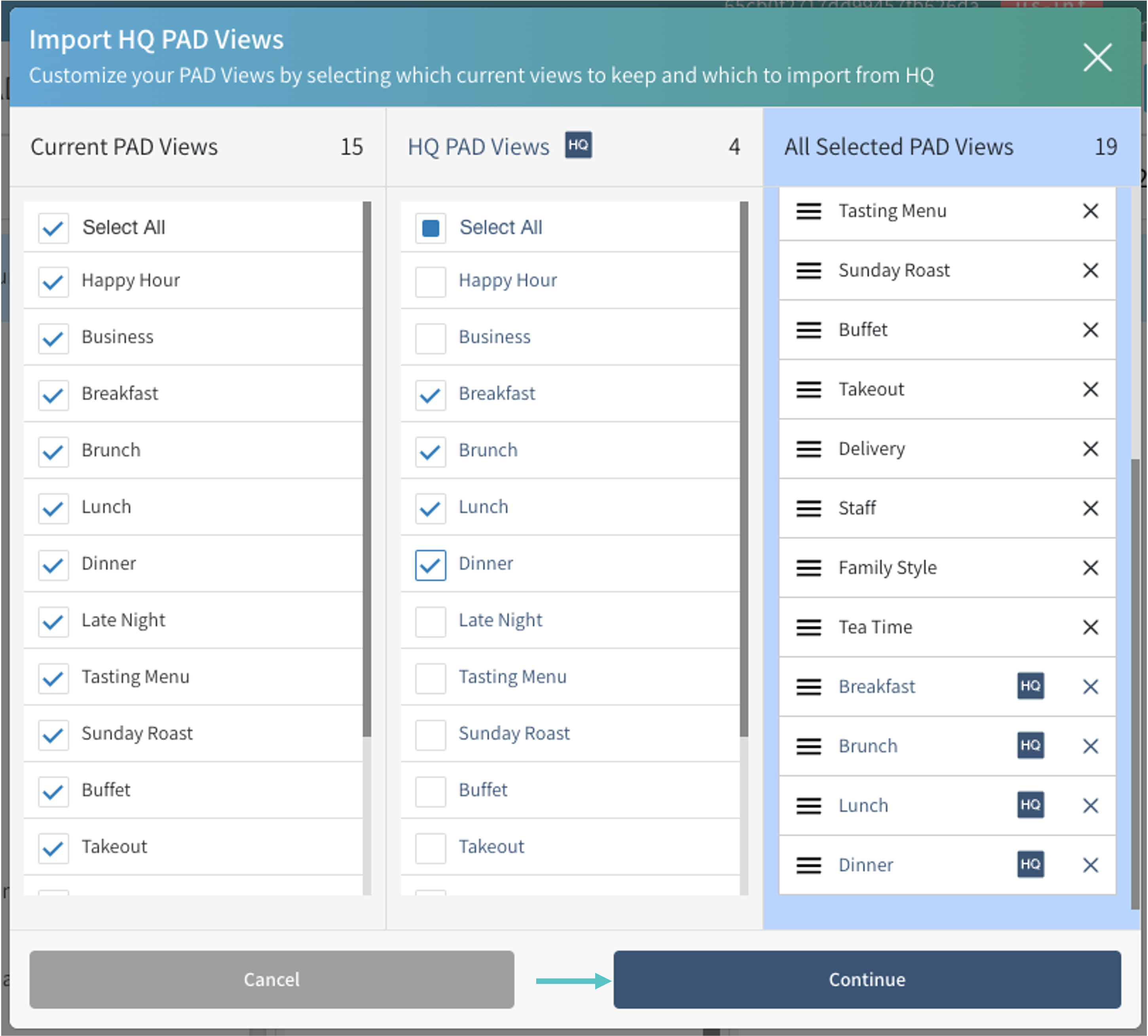The width and height of the screenshot is (1148, 1036).
Task: Toggle Select All under Current PAD Views
Action: click(53, 228)
